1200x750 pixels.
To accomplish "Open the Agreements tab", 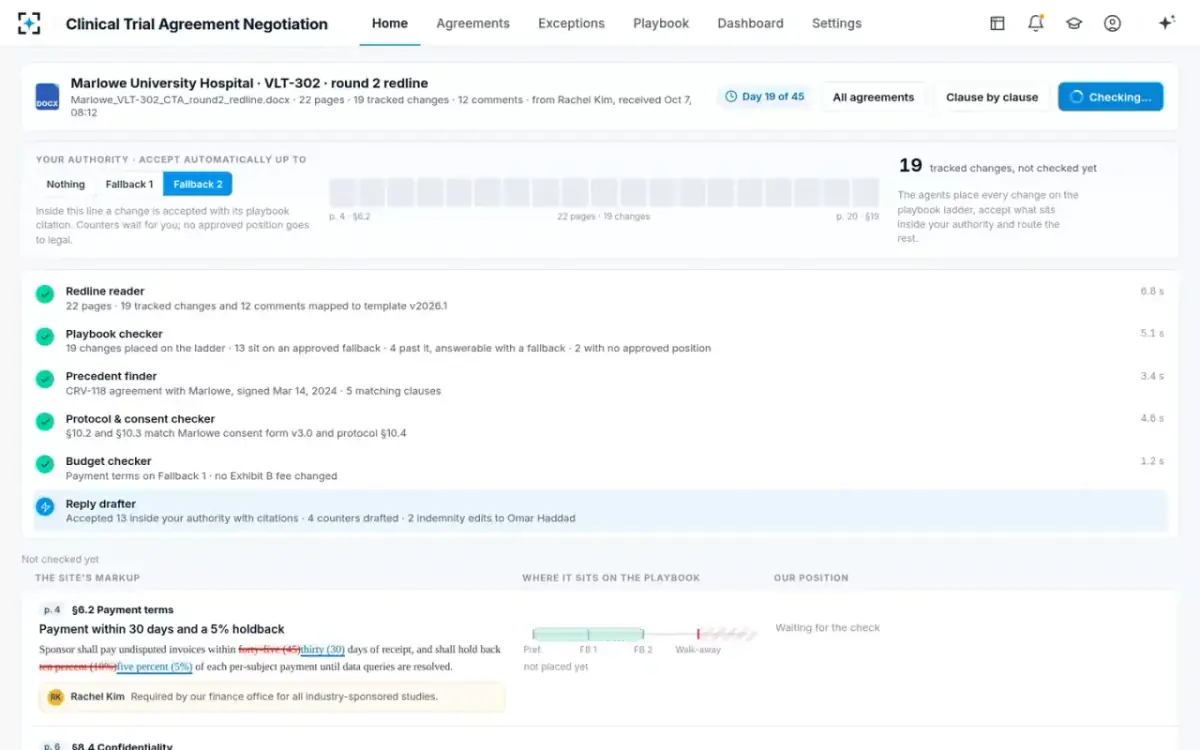I will (x=473, y=23).
